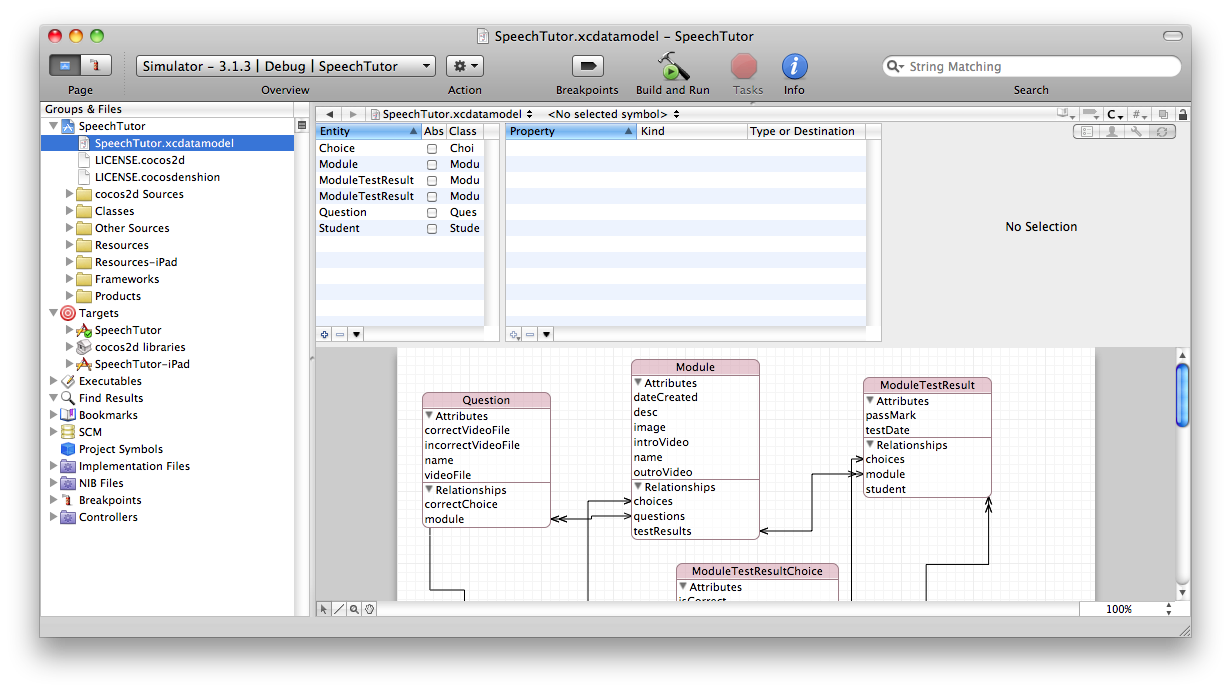Toggle Abstract checkbox for Question entity
This screenshot has height=692, width=1231.
coord(432,213)
